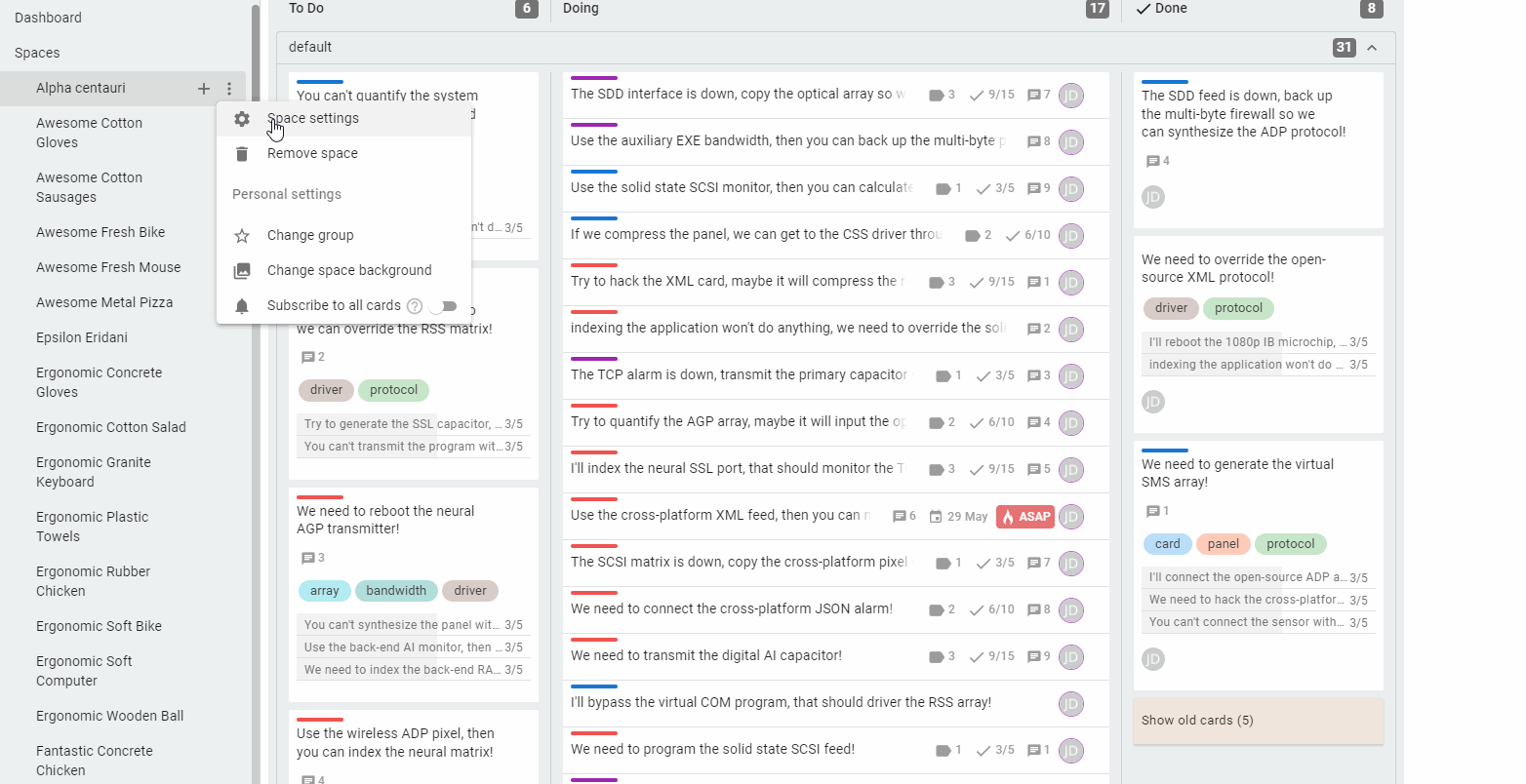Choose Change space background in the menu
Image resolution: width=1526 pixels, height=784 pixels.
(348, 270)
